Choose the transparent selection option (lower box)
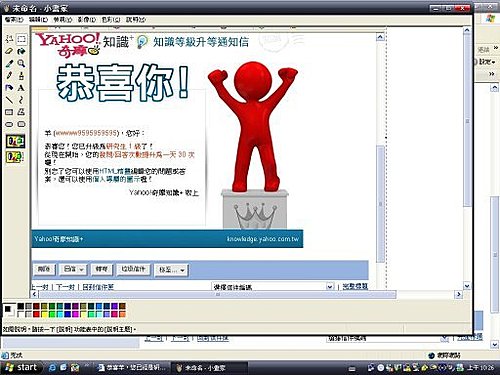The image size is (500, 375). click(15, 157)
